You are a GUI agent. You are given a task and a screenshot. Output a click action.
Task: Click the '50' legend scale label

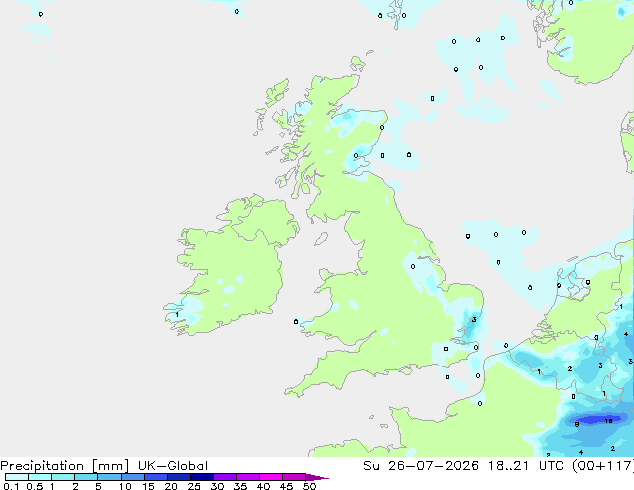point(309,486)
